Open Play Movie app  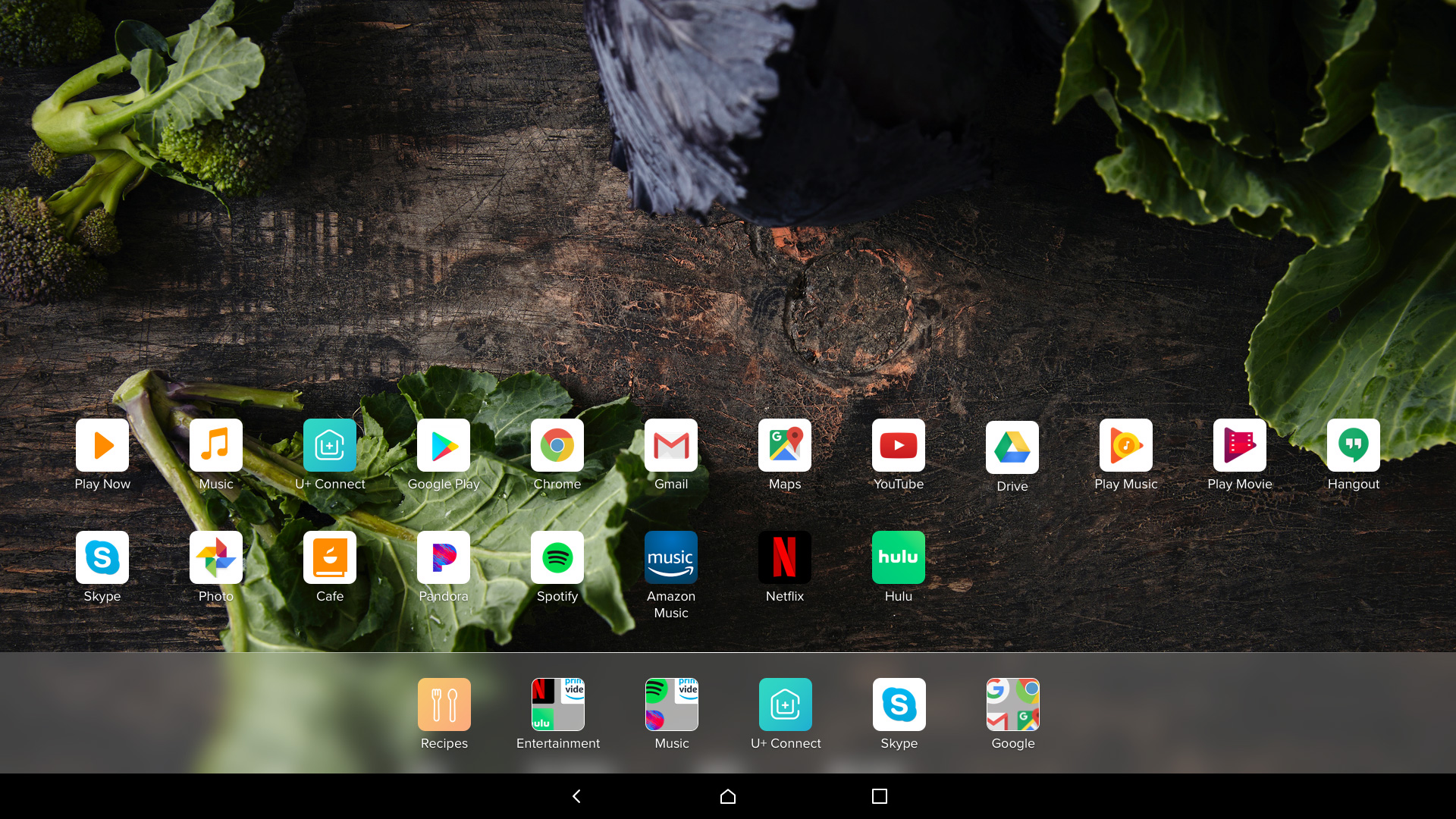(x=1240, y=445)
